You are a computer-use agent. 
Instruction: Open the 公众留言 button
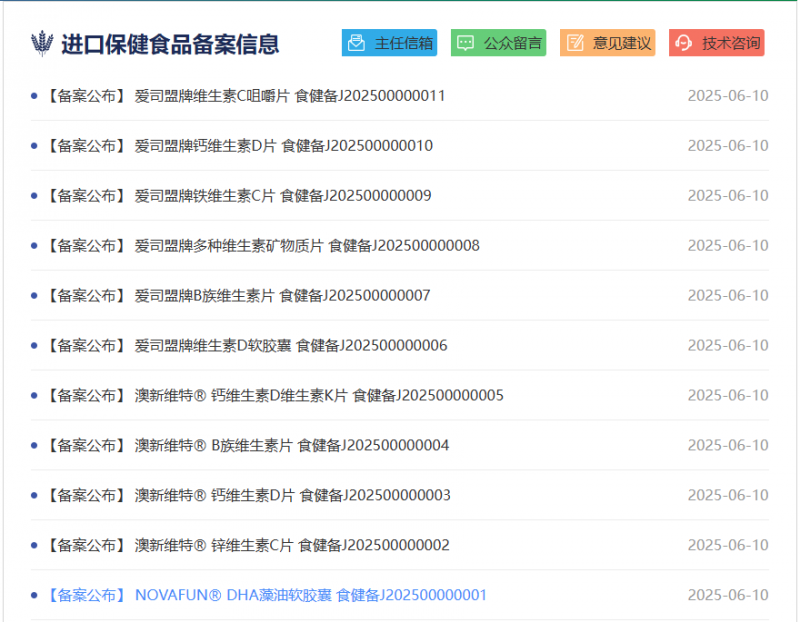coord(498,43)
